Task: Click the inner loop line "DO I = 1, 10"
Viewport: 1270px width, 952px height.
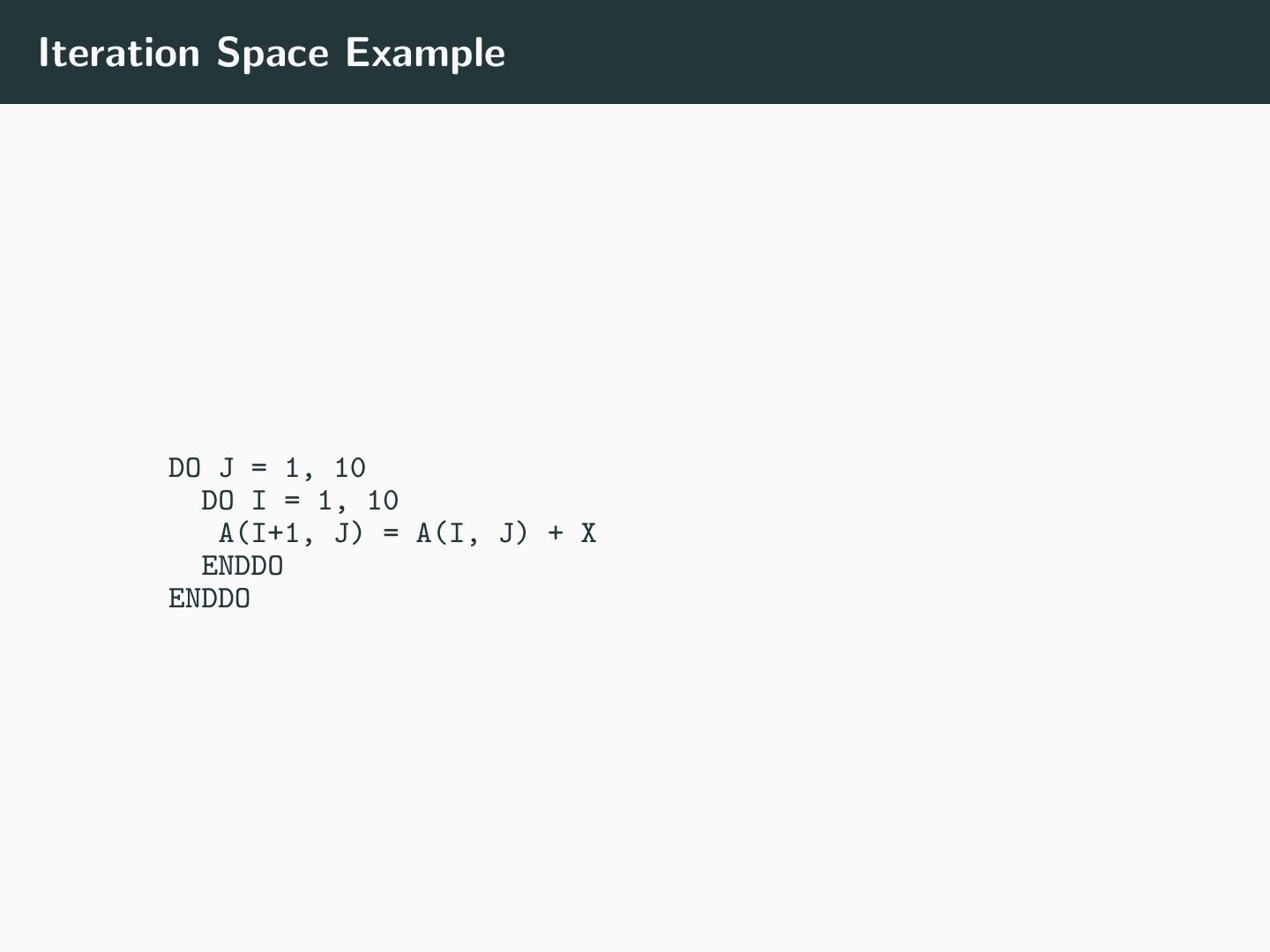Action: 300,501
